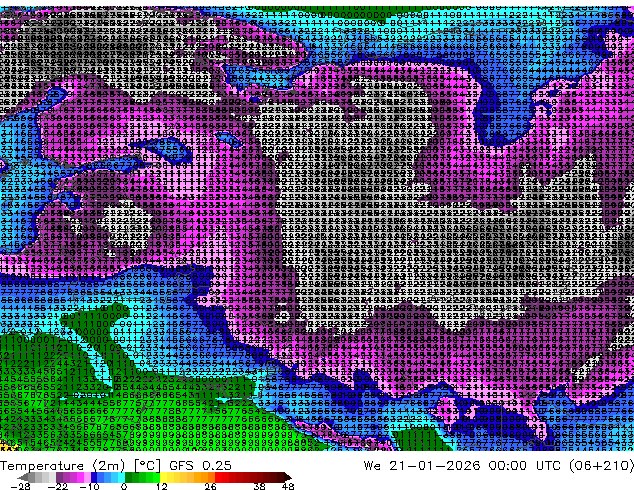Click the -22 label on the color scale

(x=57, y=486)
